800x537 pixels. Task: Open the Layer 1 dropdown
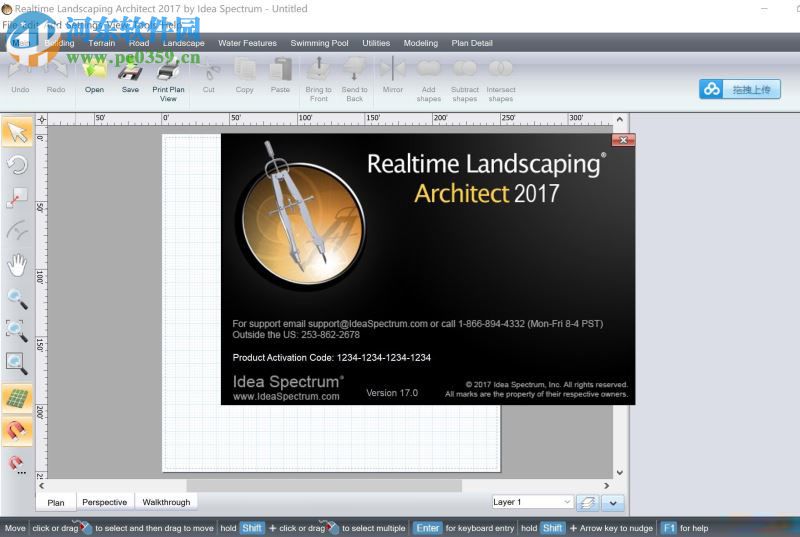[533, 502]
